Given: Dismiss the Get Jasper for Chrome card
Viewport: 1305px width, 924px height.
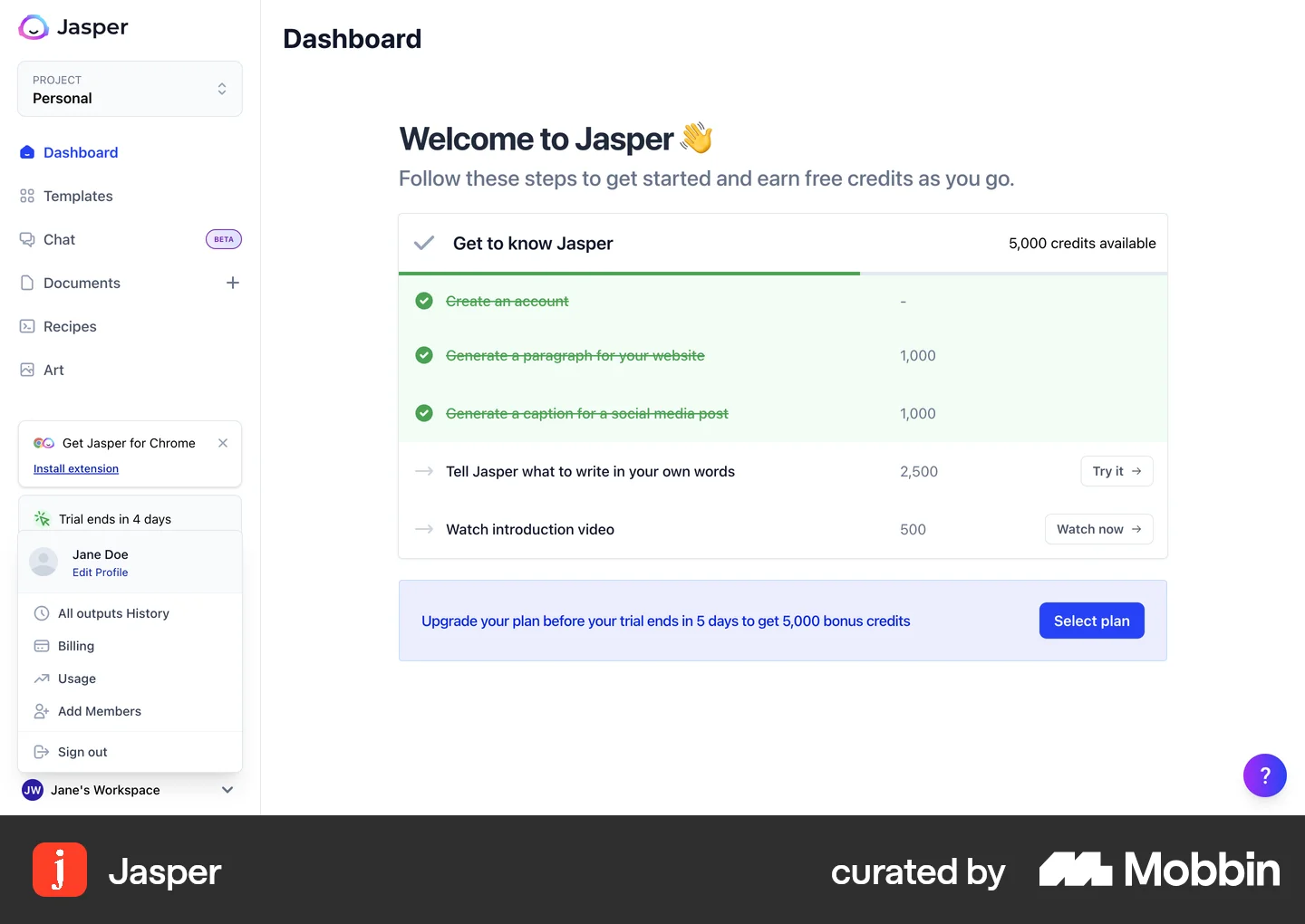Looking at the screenshot, I should [223, 443].
